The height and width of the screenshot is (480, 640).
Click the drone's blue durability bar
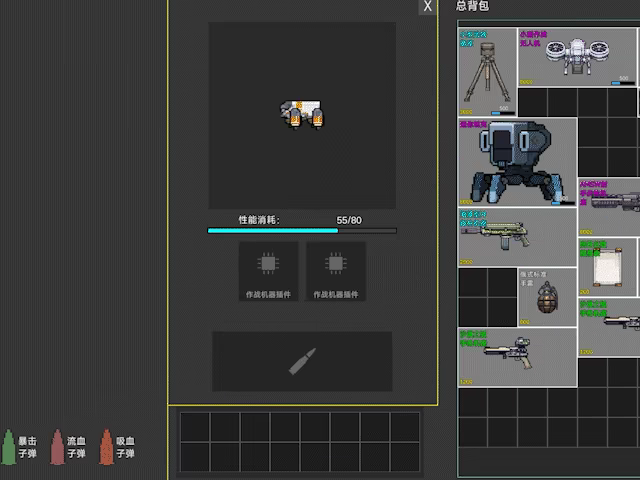pos(623,83)
